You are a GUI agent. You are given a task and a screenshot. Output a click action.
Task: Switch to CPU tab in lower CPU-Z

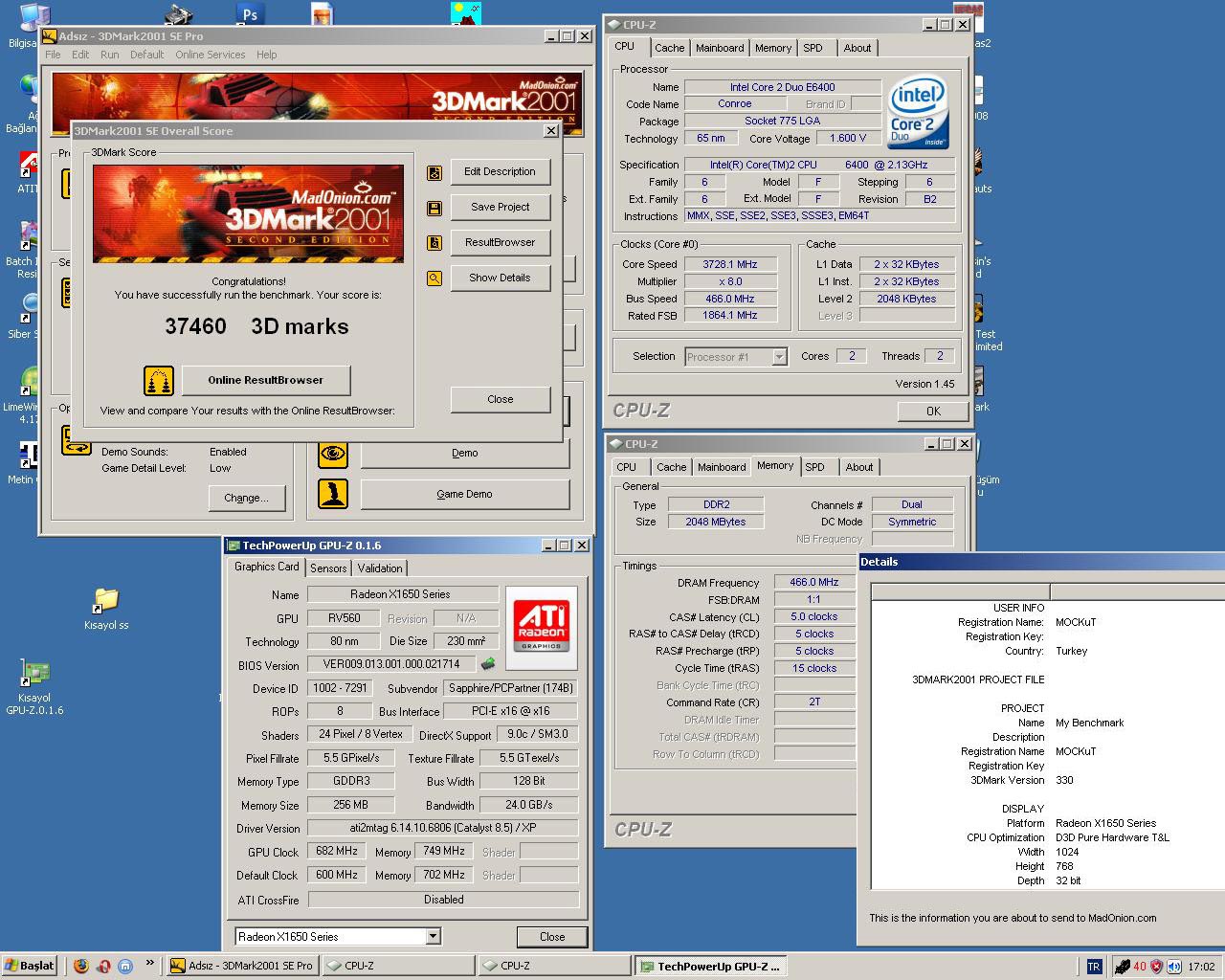[627, 467]
